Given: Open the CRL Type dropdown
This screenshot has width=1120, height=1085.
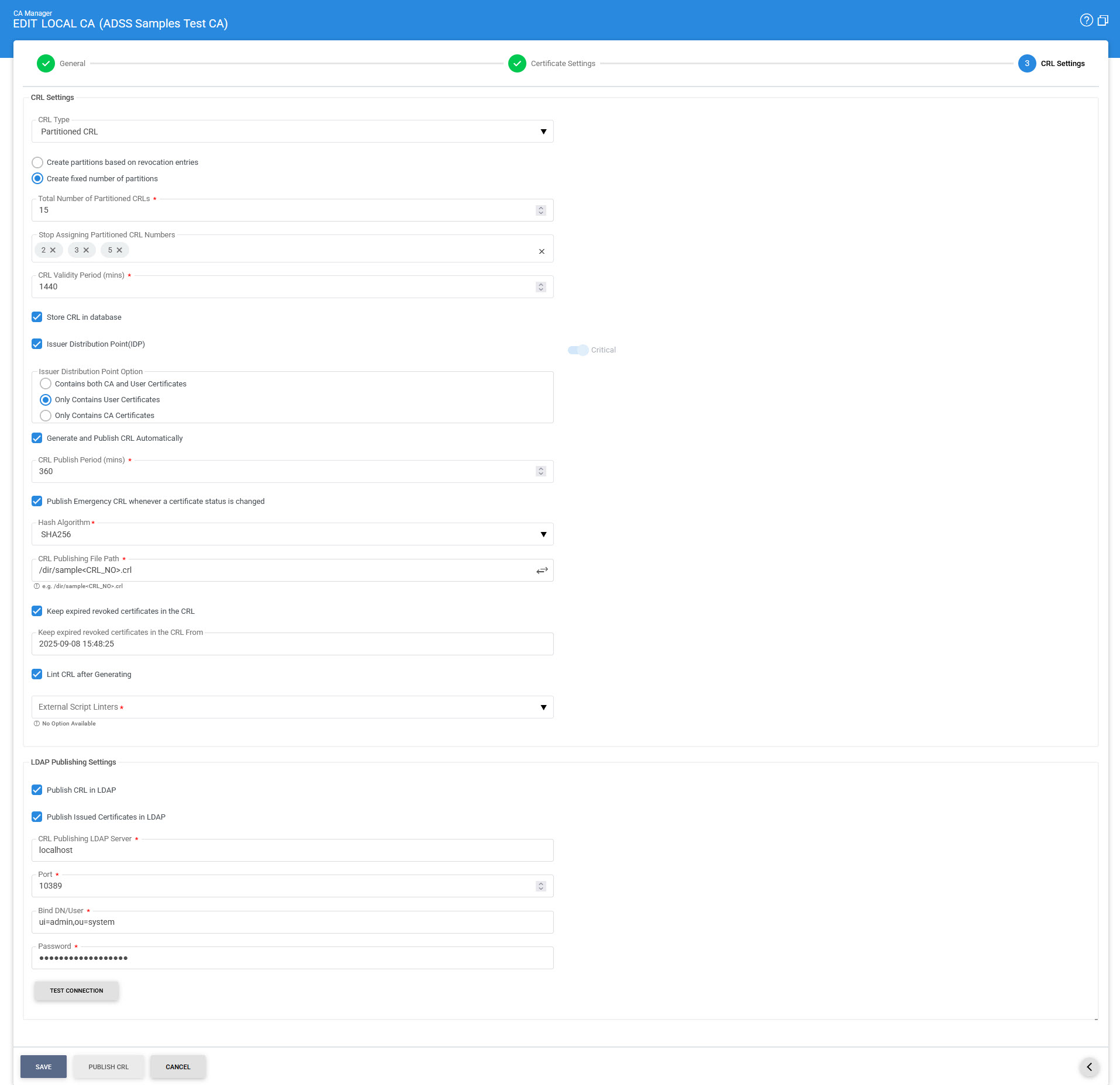Looking at the screenshot, I should [x=292, y=132].
